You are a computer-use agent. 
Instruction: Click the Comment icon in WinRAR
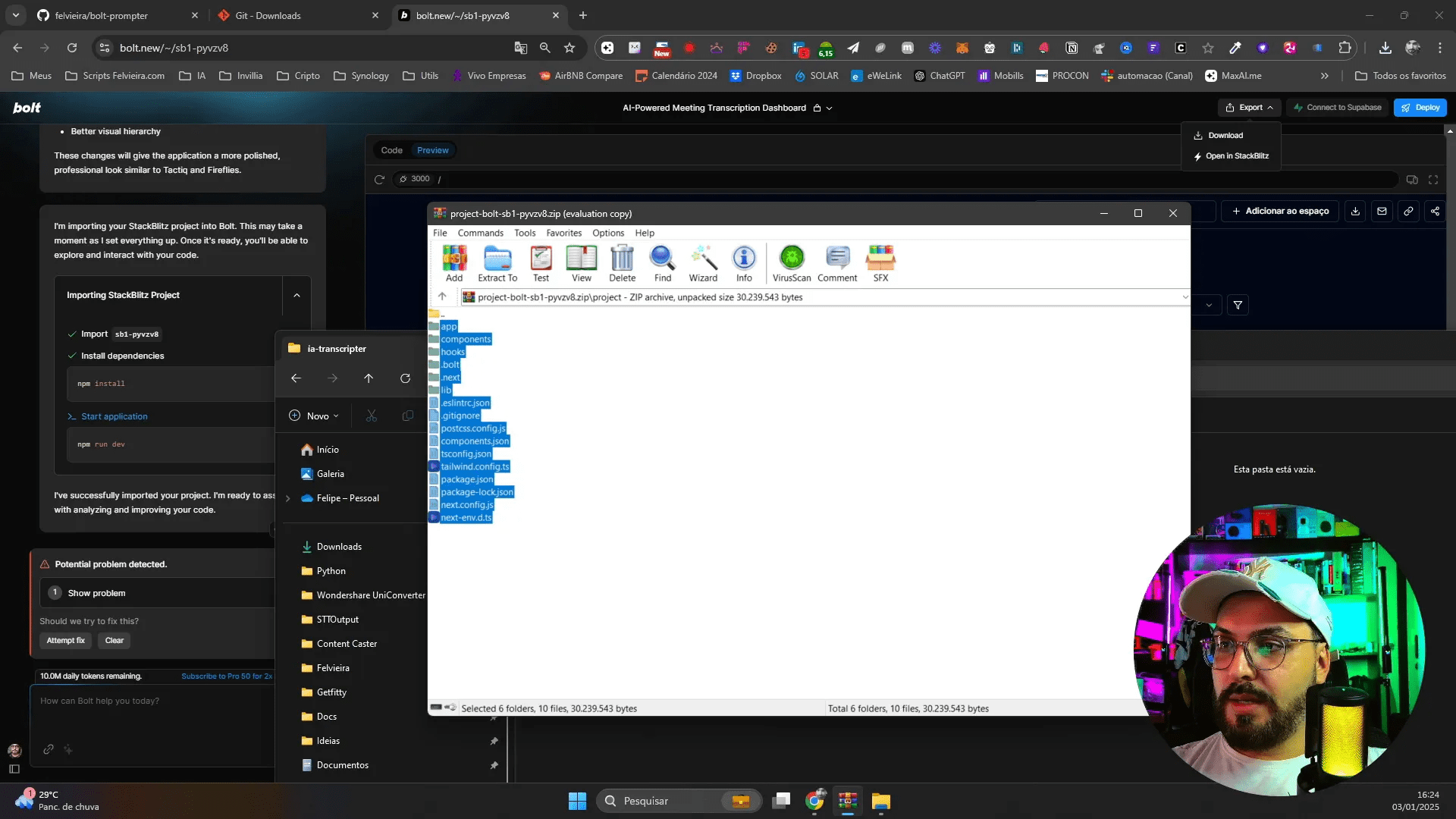[x=837, y=263]
